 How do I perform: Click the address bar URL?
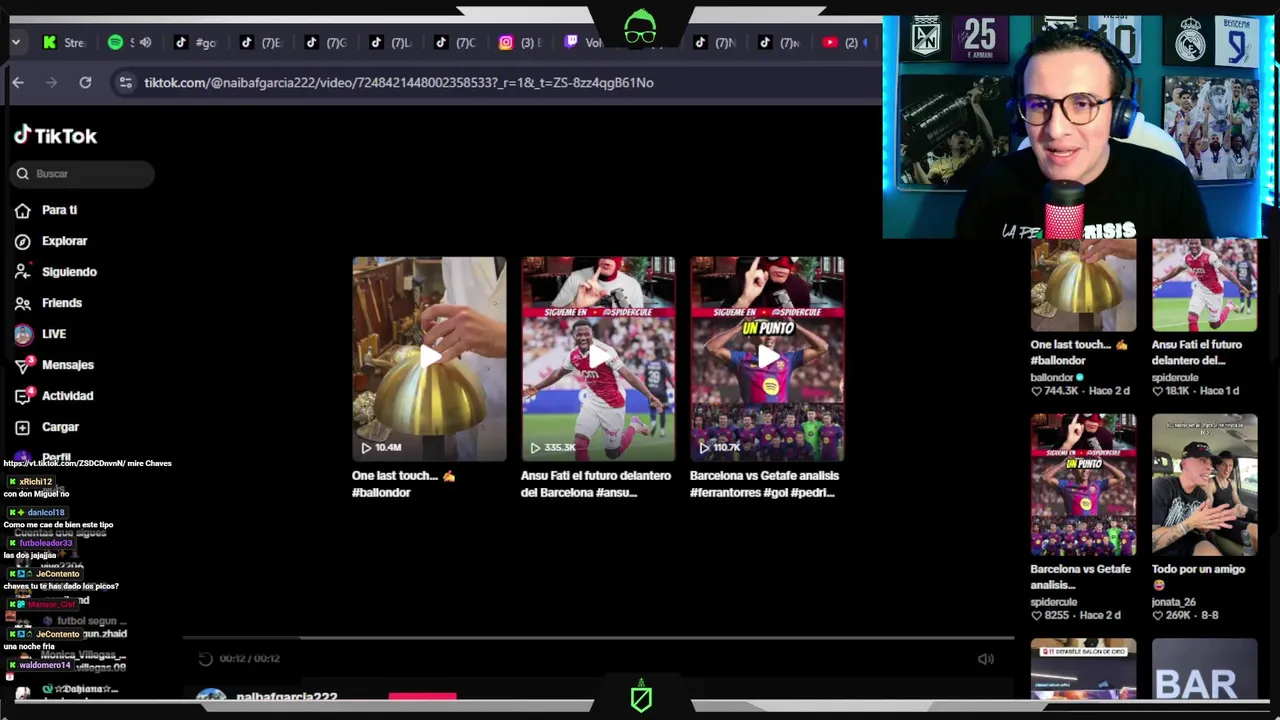click(x=399, y=83)
